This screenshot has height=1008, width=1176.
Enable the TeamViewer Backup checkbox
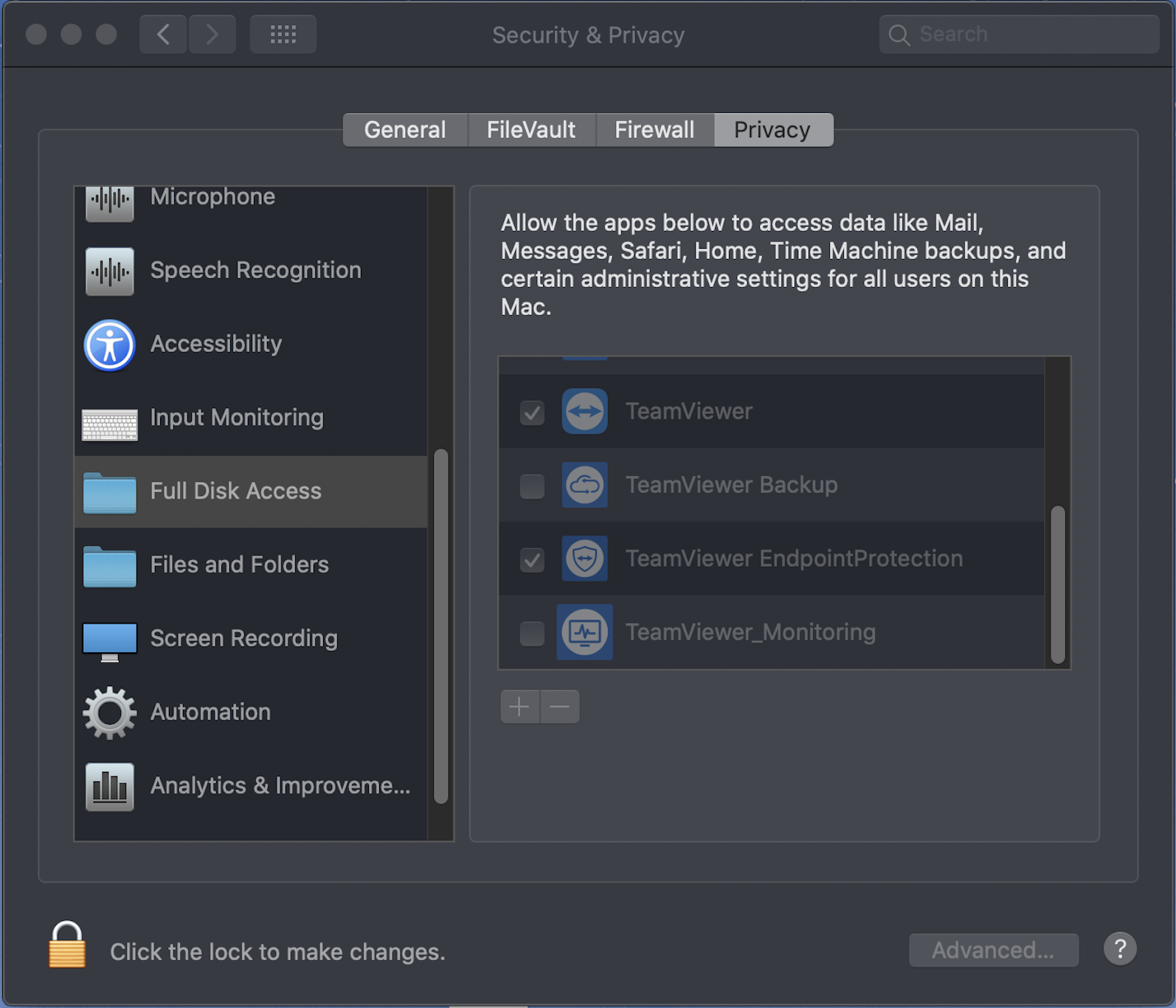(532, 486)
